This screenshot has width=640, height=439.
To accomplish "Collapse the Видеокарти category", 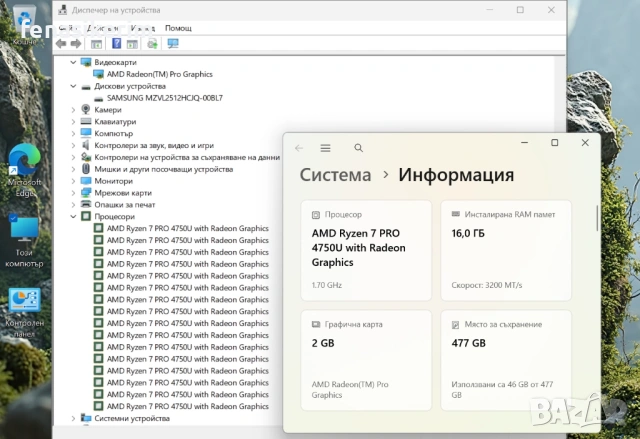I will coord(73,62).
